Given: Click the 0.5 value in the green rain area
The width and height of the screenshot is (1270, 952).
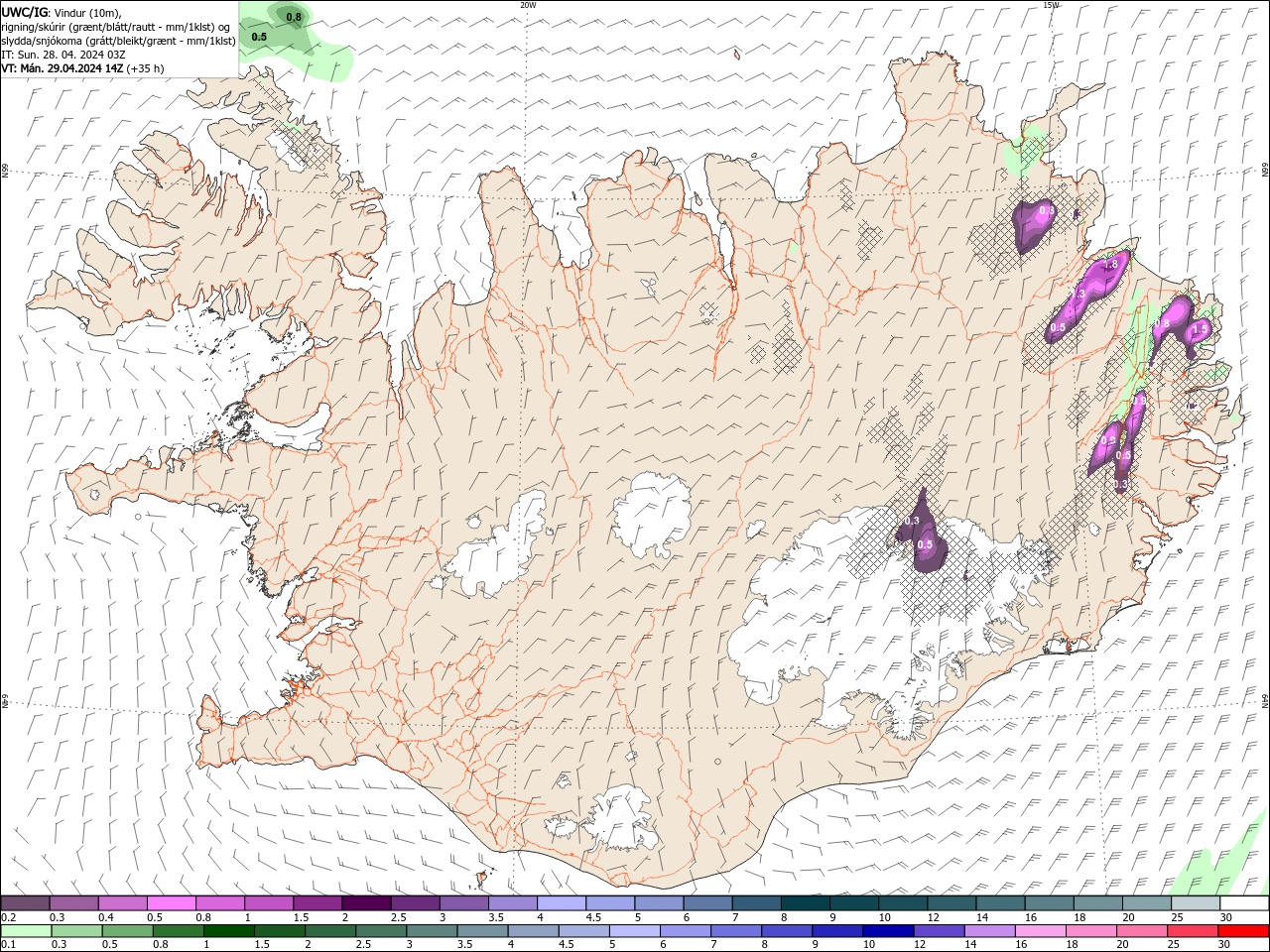Looking at the screenshot, I should tap(259, 37).
